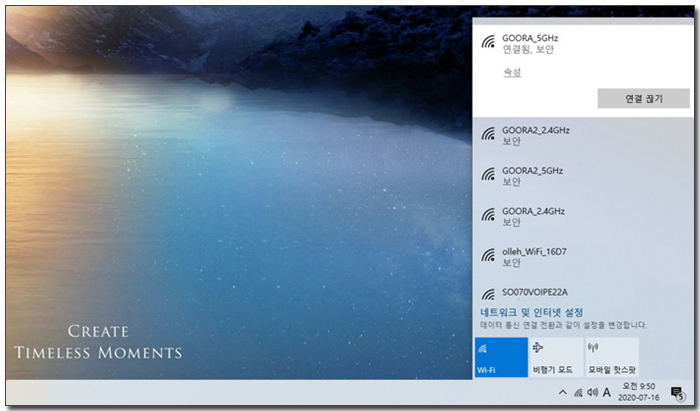Toggle the 비행기 모드 airplane mode tile
The height and width of the screenshot is (411, 700).
point(556,357)
